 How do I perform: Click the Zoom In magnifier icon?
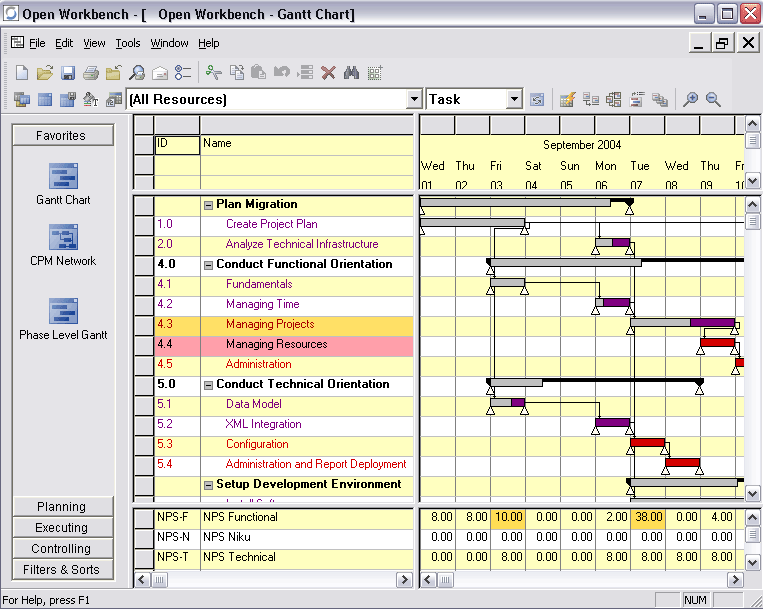pyautogui.click(x=690, y=99)
